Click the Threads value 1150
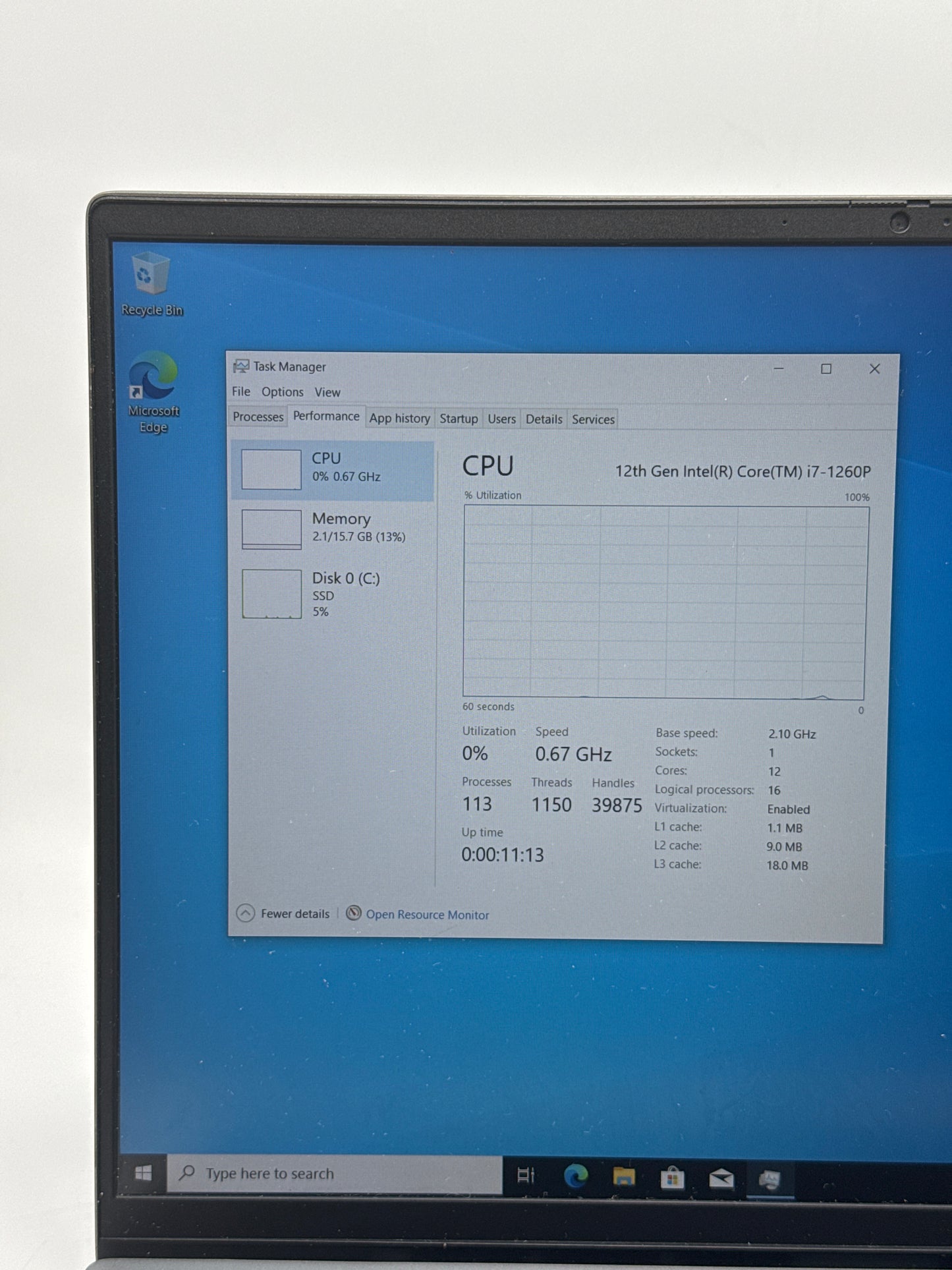This screenshot has width=952, height=1270. click(551, 805)
